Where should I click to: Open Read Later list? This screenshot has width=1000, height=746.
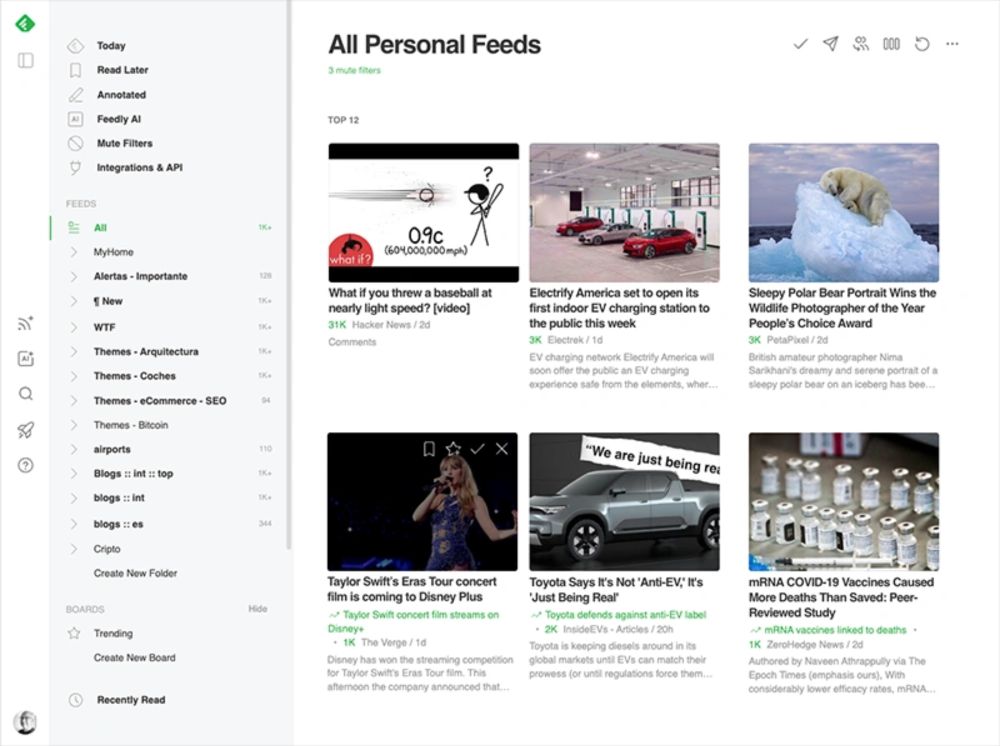pos(122,70)
